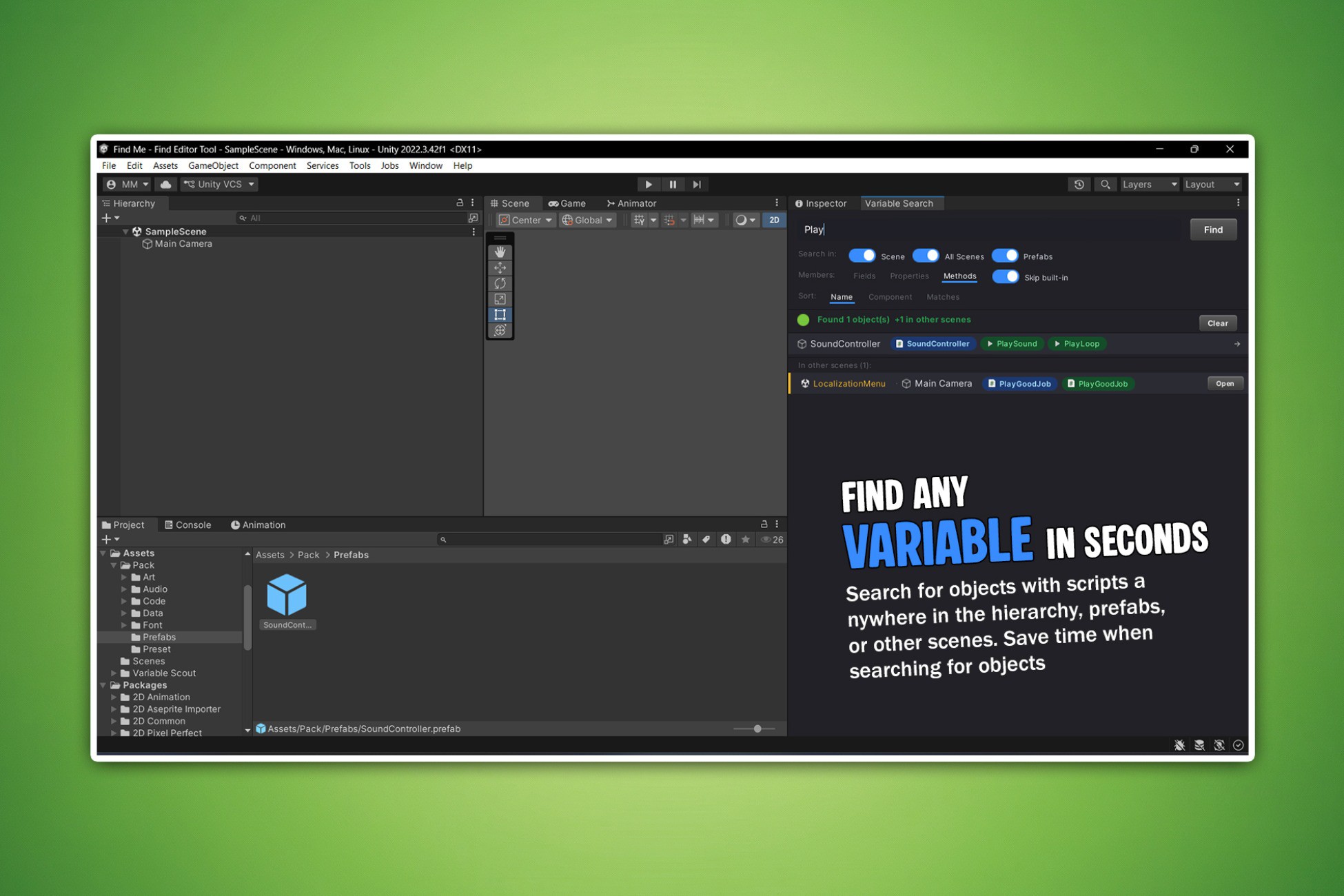This screenshot has width=1344, height=896.
Task: Switch to the Inspector tab
Action: click(x=821, y=203)
